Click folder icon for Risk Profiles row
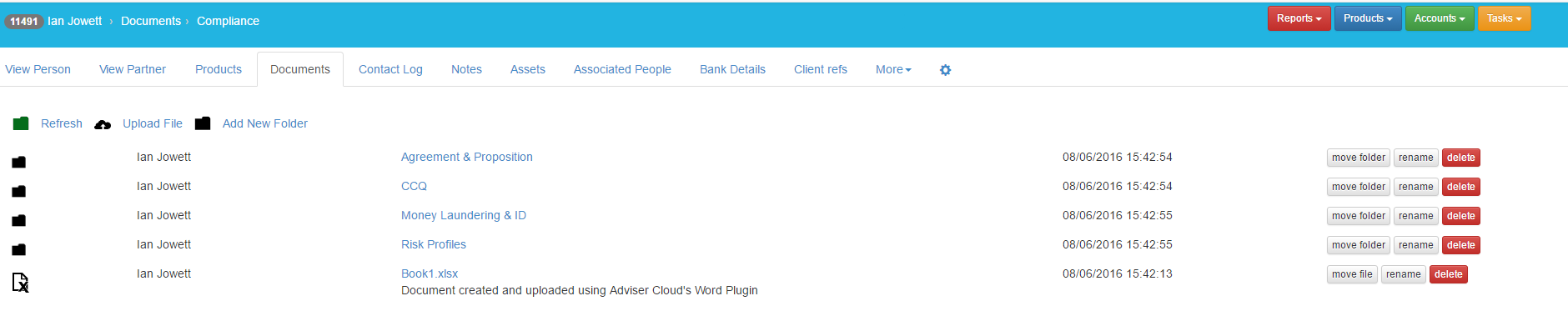 coord(19,249)
